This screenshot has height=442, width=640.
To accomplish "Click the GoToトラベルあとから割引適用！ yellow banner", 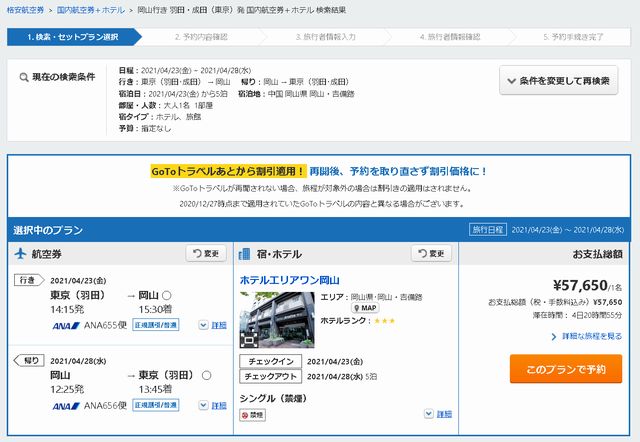I will tap(228, 171).
